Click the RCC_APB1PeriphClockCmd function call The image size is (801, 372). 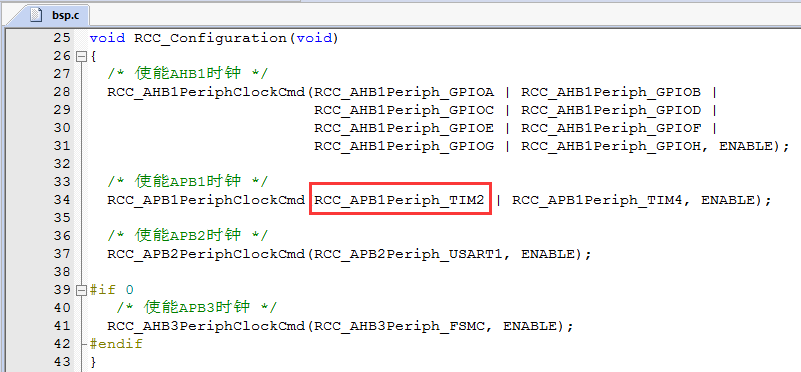pyautogui.click(x=206, y=200)
